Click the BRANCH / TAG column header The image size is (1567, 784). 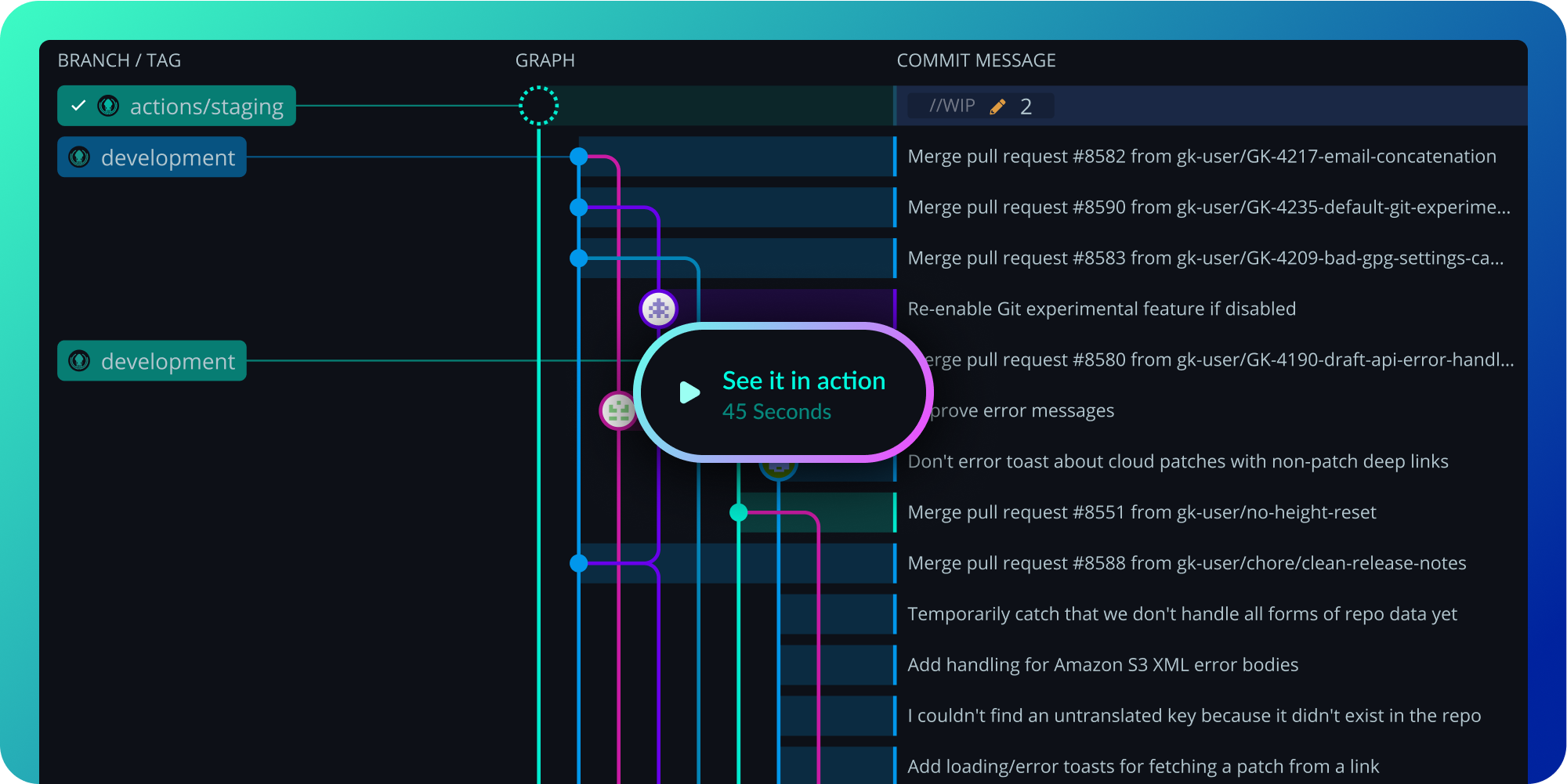[x=119, y=61]
